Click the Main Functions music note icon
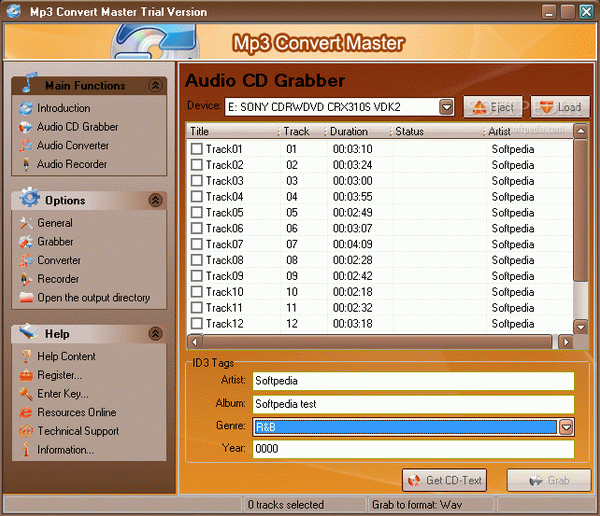 click(29, 83)
